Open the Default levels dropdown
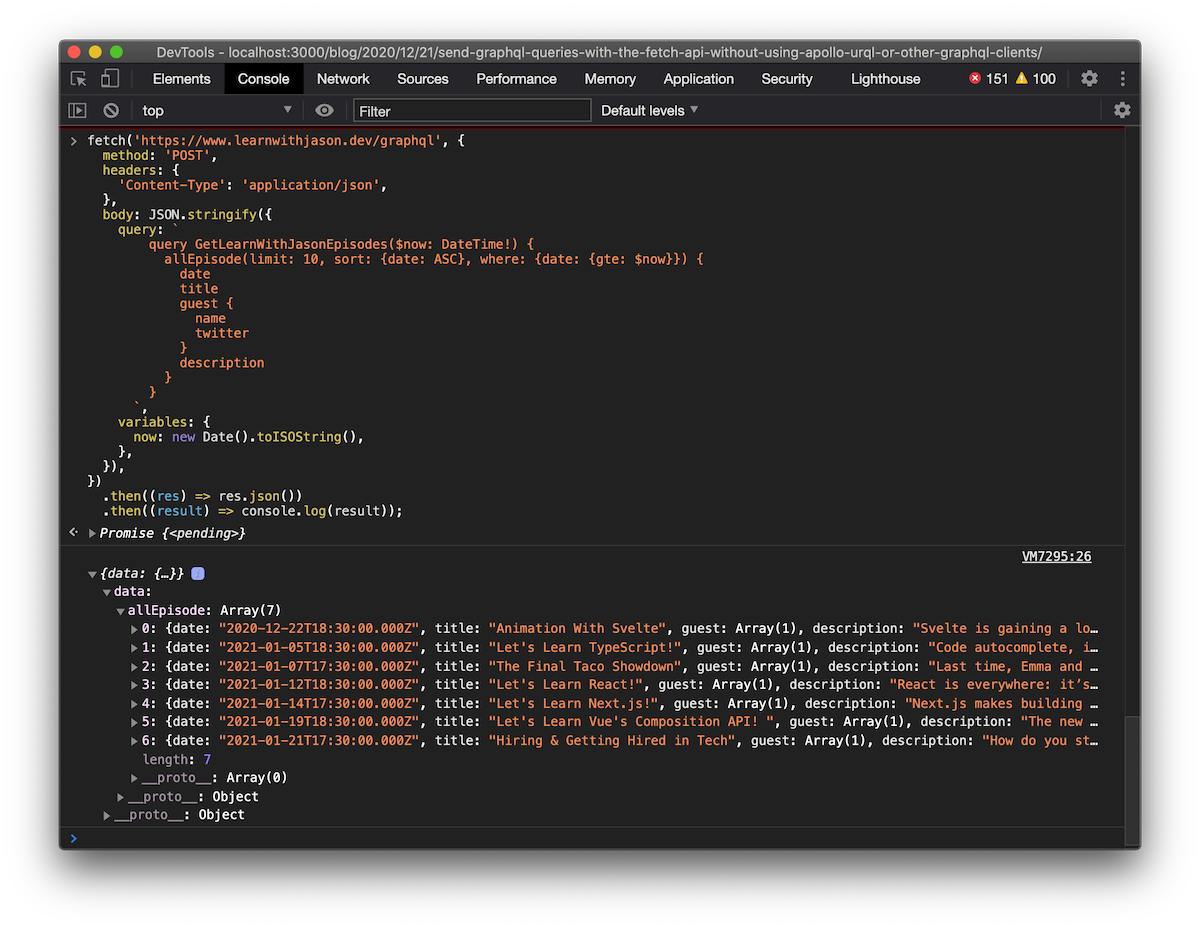Screen dimensions: 1200x928 click(648, 110)
